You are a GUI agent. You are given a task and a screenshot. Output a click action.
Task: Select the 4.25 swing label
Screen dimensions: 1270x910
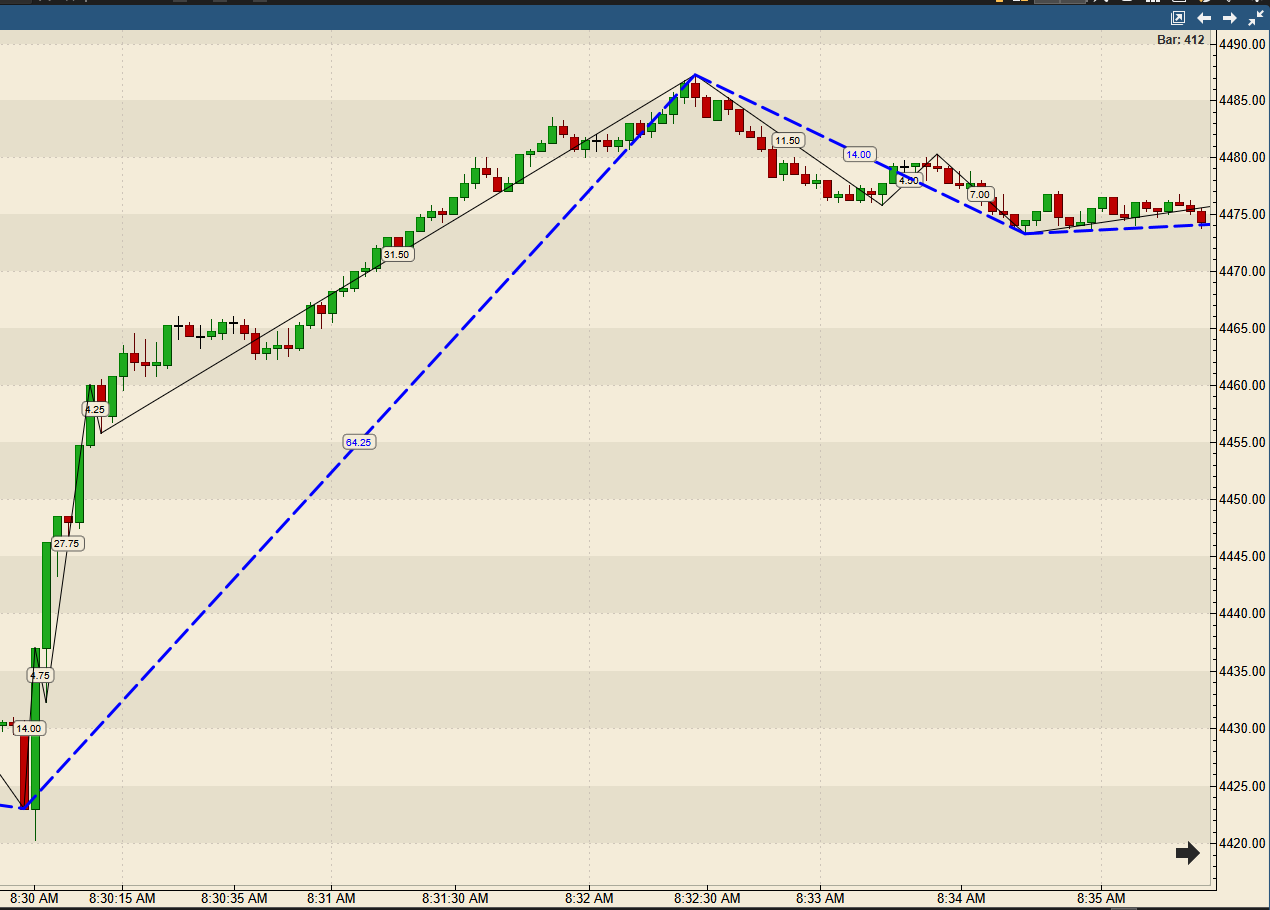tap(94, 409)
